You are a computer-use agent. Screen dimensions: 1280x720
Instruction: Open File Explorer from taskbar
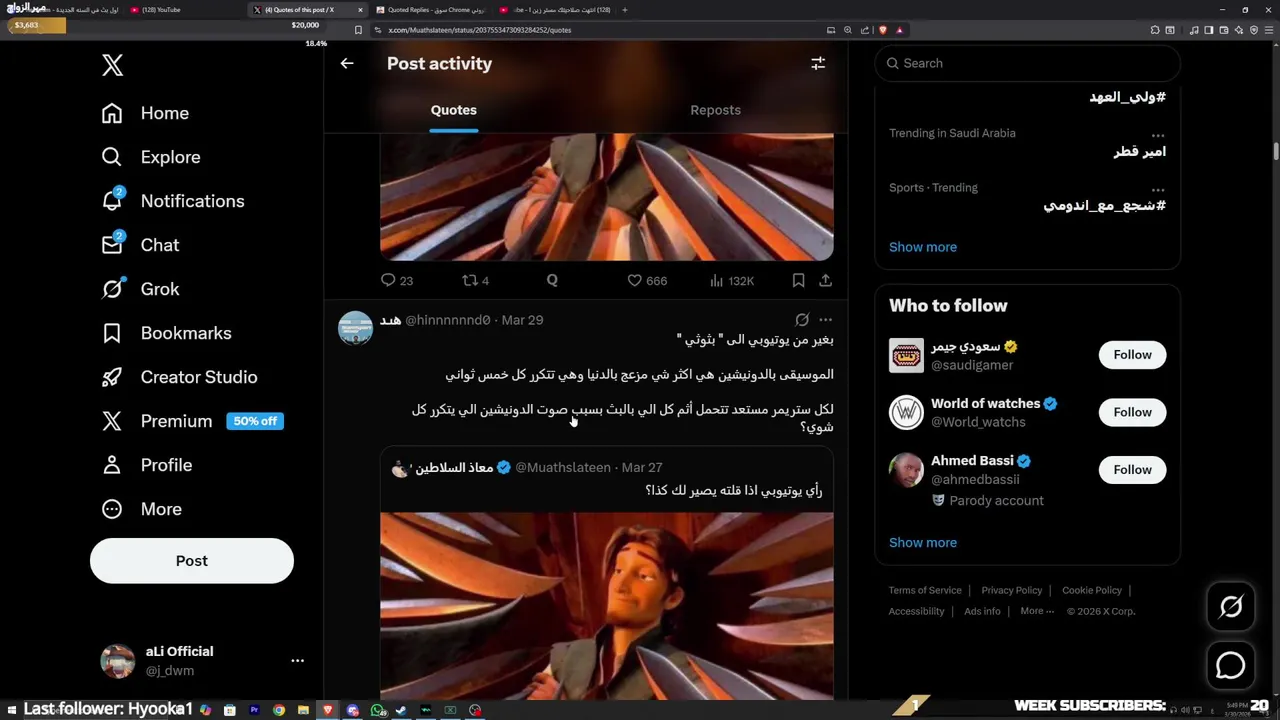[x=303, y=710]
